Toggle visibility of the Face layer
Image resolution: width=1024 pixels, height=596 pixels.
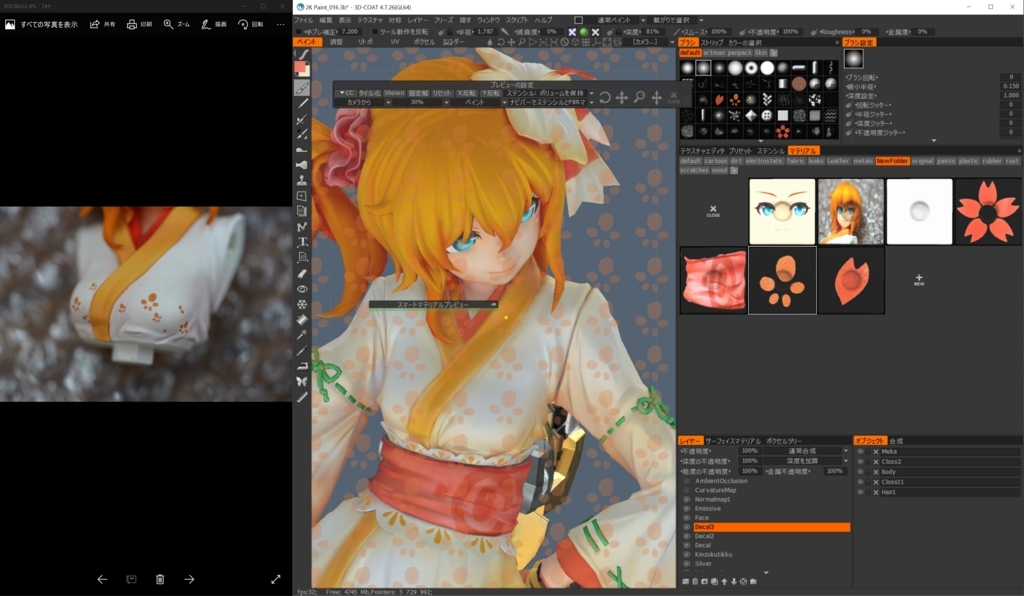coord(687,518)
